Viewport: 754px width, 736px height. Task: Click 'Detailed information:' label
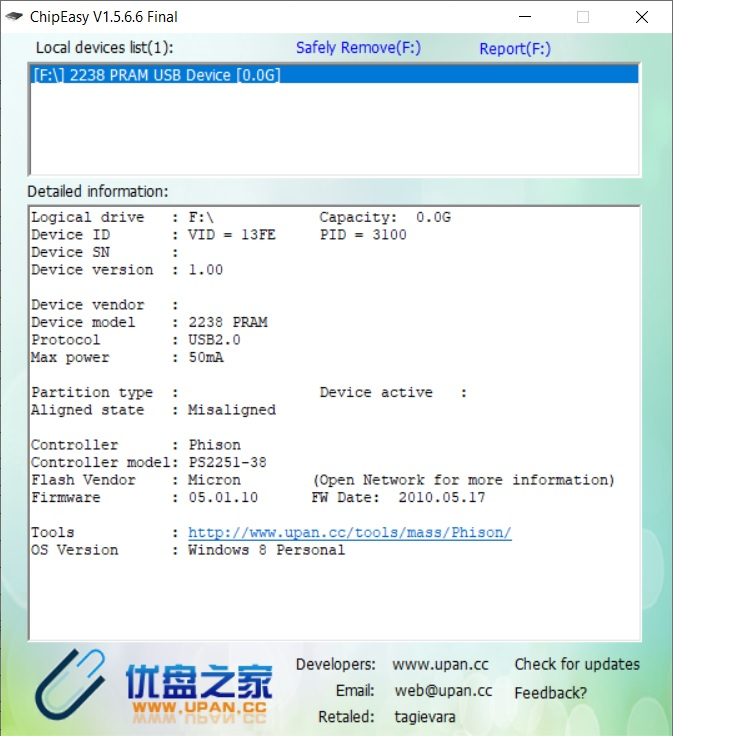click(x=98, y=191)
